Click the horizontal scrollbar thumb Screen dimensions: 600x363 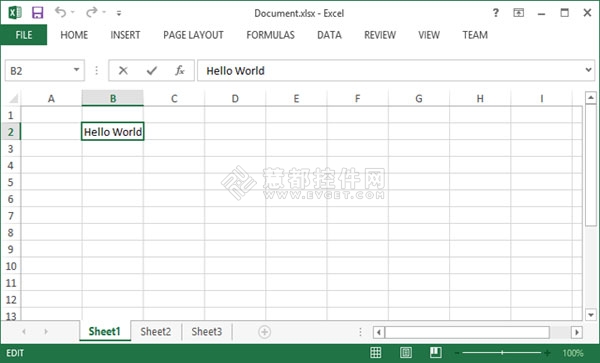pyautogui.click(x=467, y=332)
